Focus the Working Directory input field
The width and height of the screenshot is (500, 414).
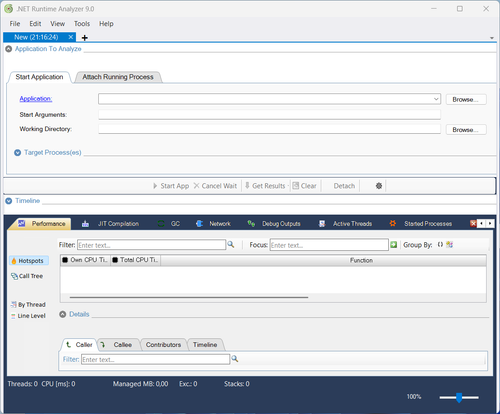pyautogui.click(x=269, y=129)
